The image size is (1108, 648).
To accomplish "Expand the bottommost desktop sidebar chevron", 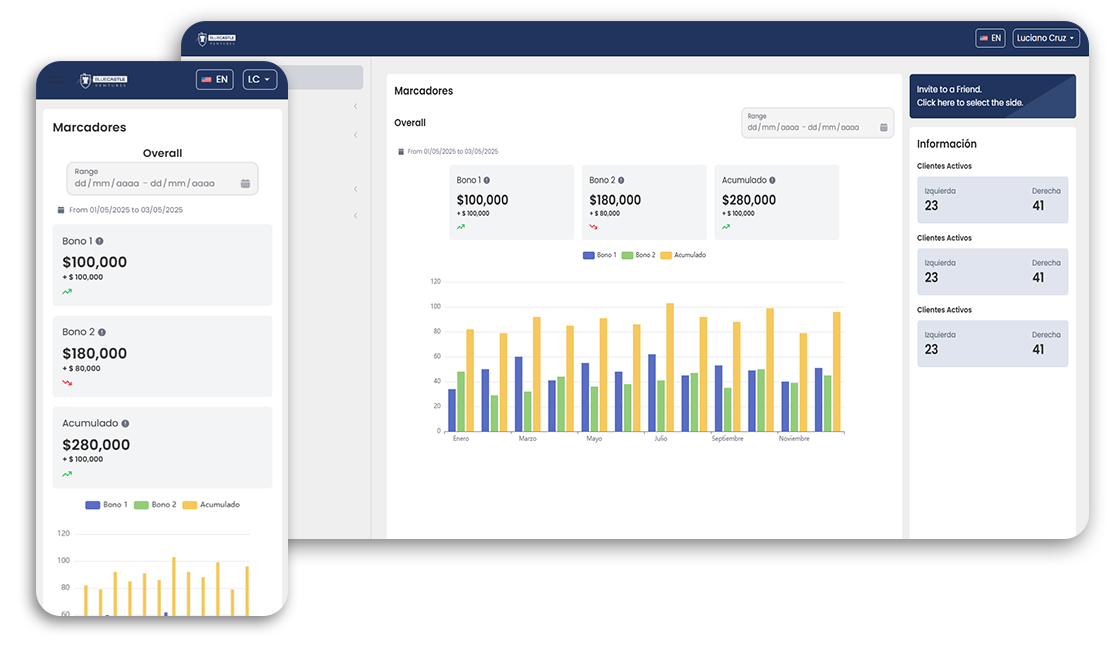I will click(355, 216).
